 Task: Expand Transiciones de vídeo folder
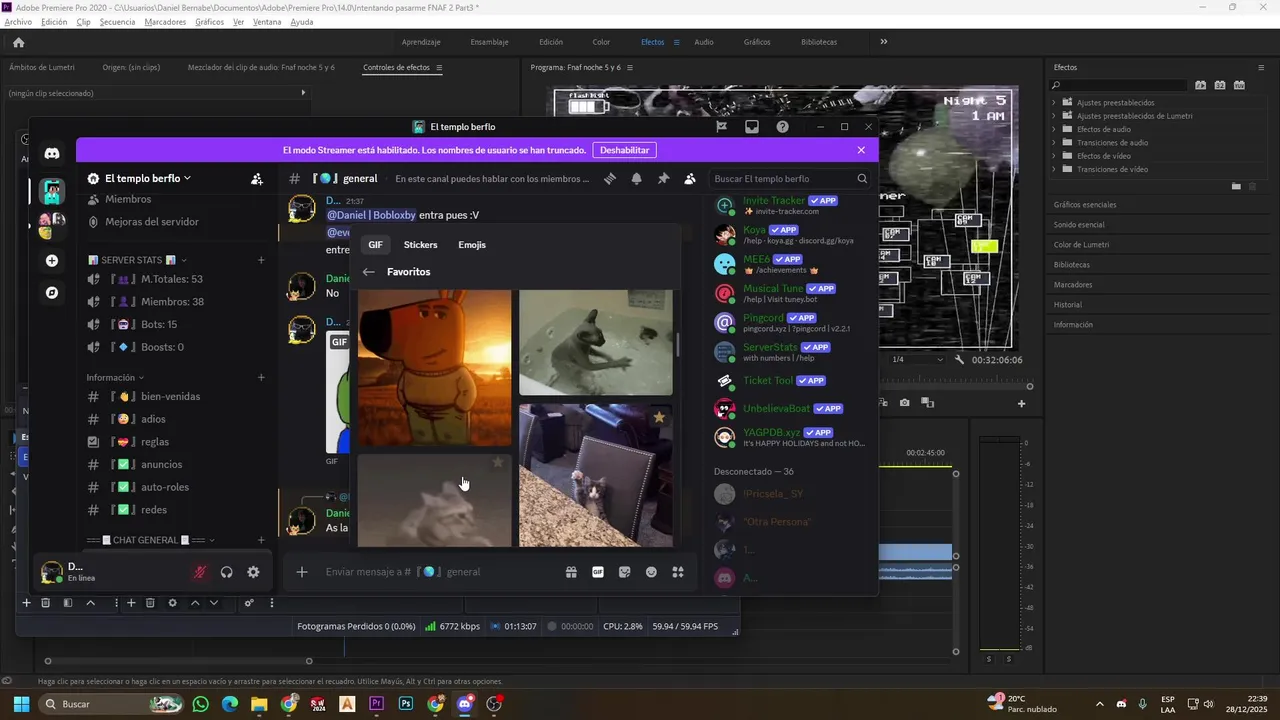tap(1054, 169)
